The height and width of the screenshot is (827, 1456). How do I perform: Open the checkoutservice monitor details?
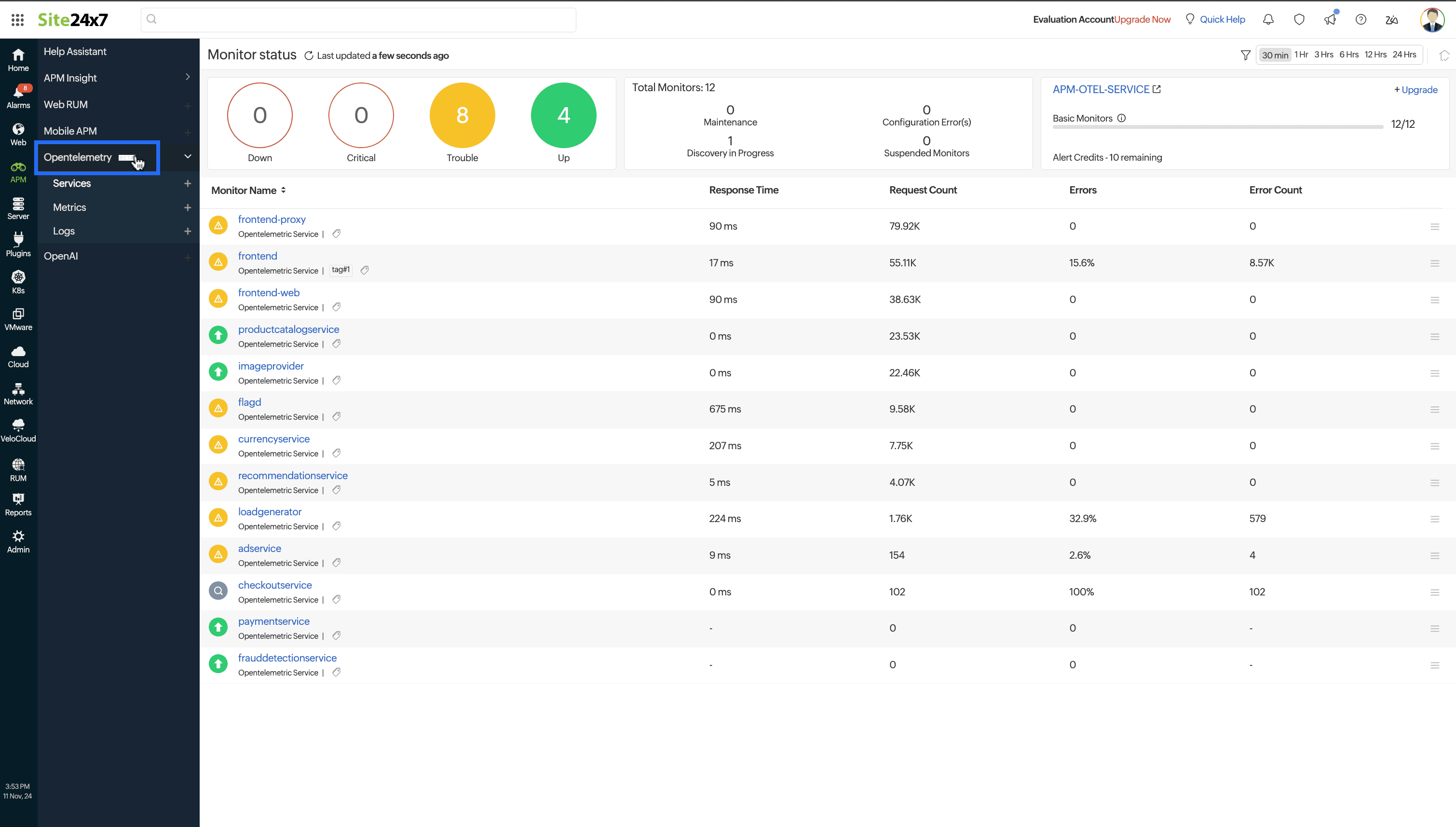pyautogui.click(x=275, y=584)
